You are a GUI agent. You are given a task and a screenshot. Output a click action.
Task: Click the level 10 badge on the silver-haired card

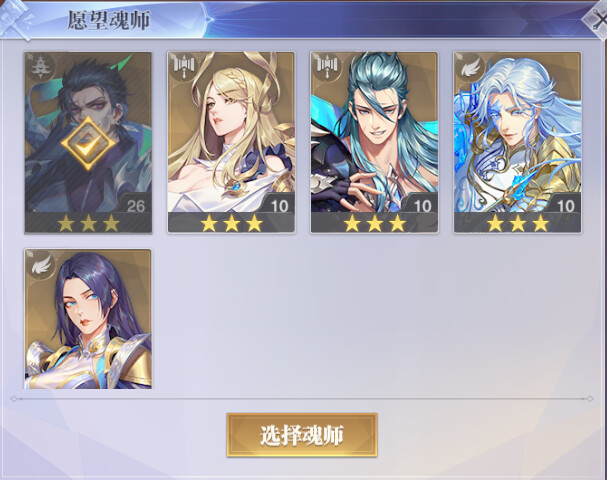click(566, 206)
